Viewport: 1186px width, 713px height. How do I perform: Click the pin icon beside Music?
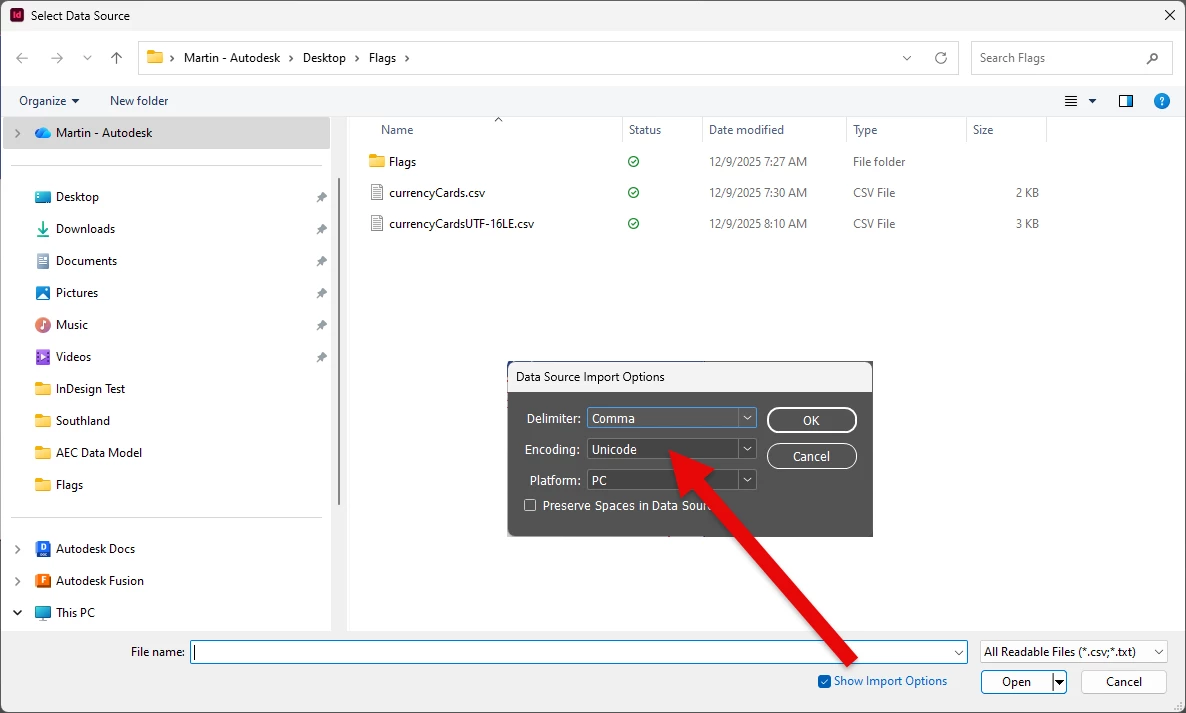click(321, 325)
